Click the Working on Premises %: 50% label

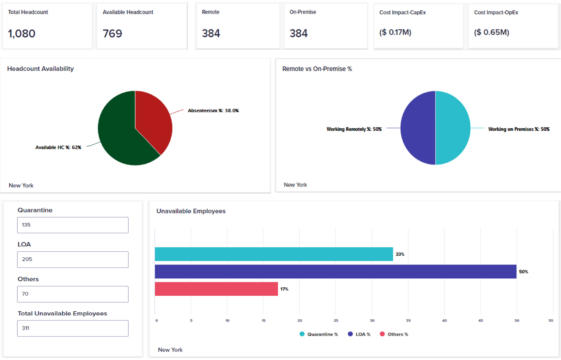point(519,129)
